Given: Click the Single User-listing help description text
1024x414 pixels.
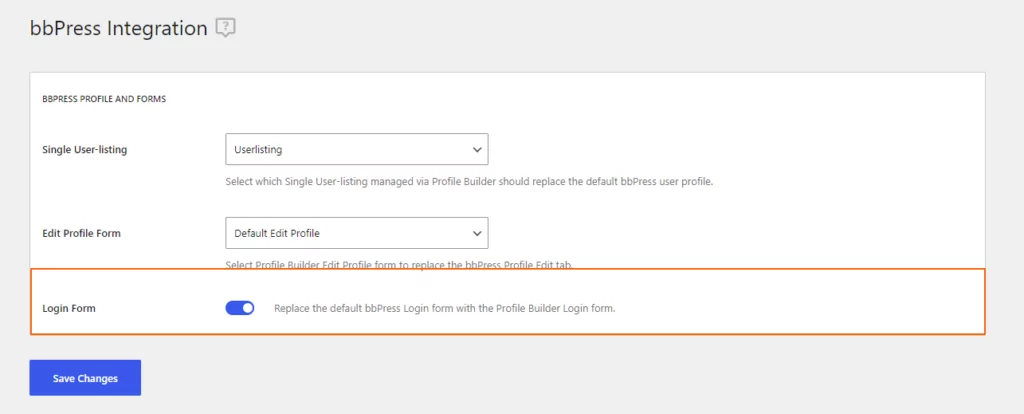Looking at the screenshot, I should (469, 182).
